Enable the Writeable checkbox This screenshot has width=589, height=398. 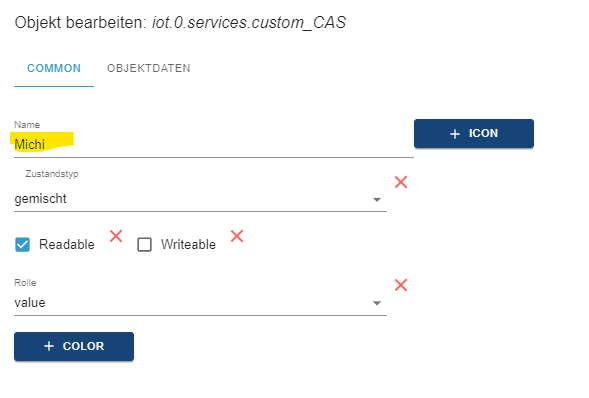pyautogui.click(x=144, y=245)
